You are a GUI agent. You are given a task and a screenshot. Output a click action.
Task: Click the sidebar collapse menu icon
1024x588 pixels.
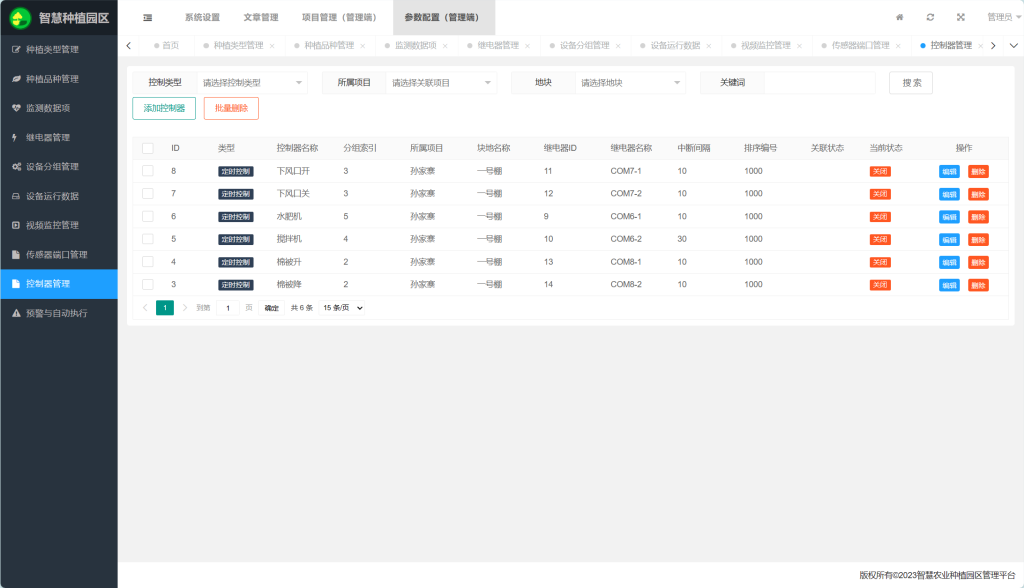pyautogui.click(x=147, y=17)
